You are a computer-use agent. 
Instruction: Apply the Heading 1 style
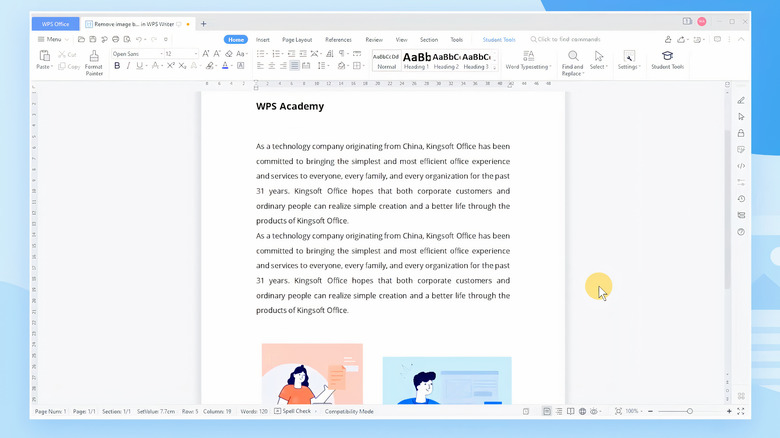417,60
